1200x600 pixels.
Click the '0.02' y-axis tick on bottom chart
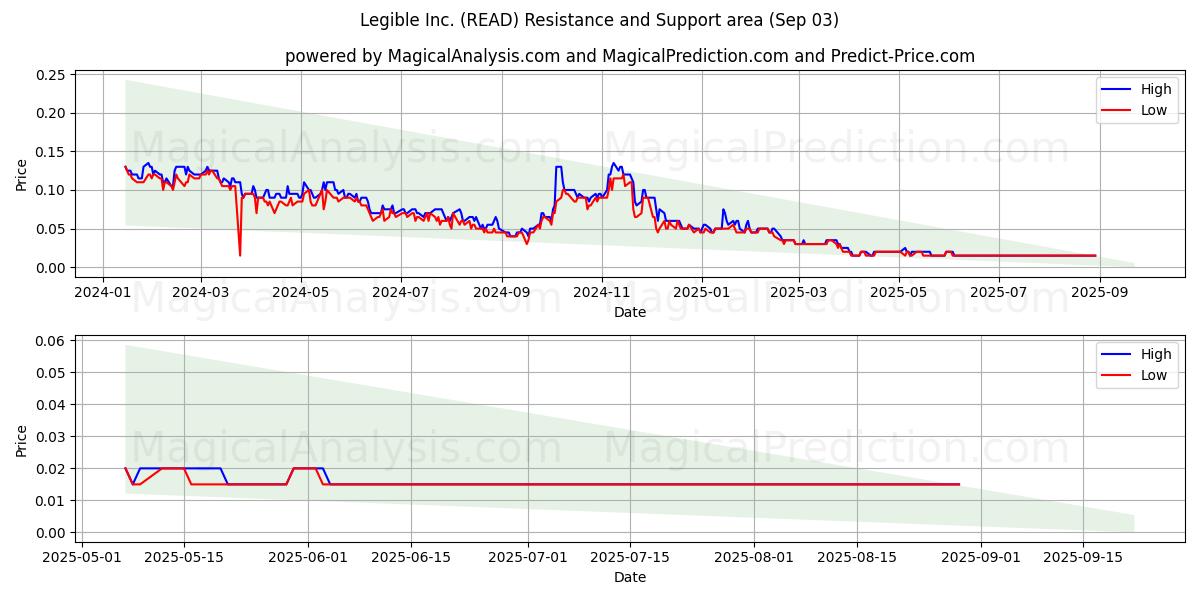(51, 469)
